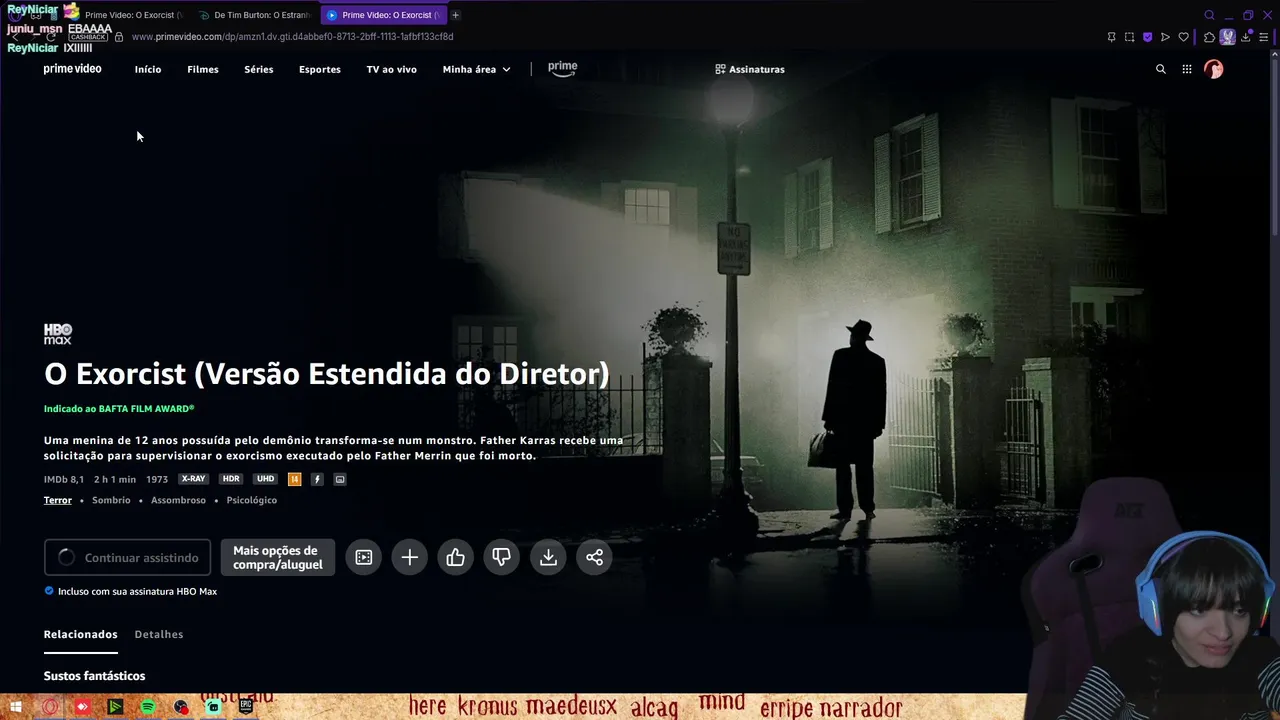The width and height of the screenshot is (1280, 720).
Task: Click the heart bookmark icon in address bar
Action: pos(1184,37)
